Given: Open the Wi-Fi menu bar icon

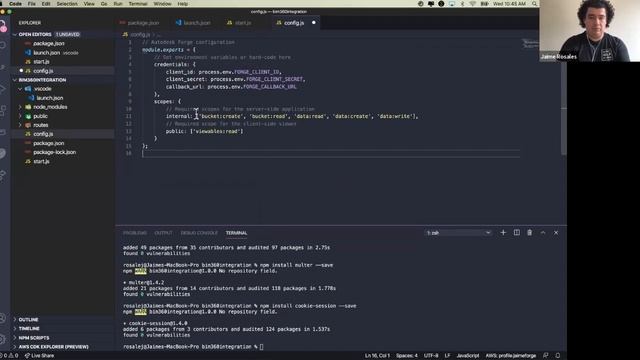Looking at the screenshot, I should (x=473, y=4).
